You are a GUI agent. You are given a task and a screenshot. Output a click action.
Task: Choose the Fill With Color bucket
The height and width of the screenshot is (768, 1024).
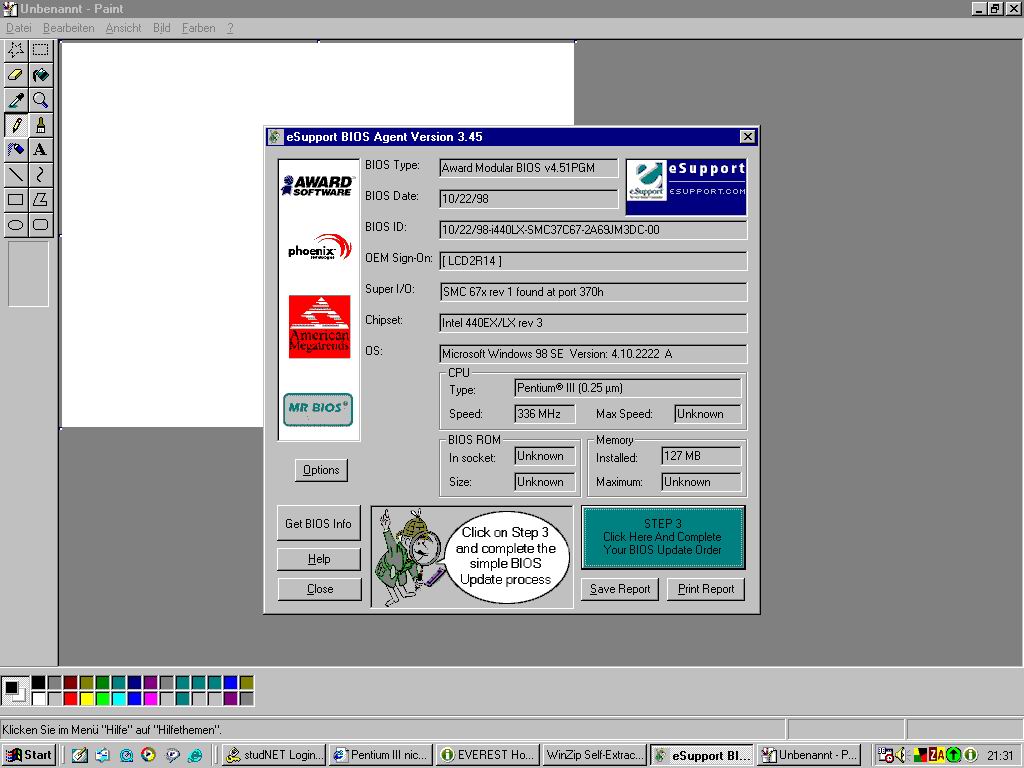coord(40,75)
